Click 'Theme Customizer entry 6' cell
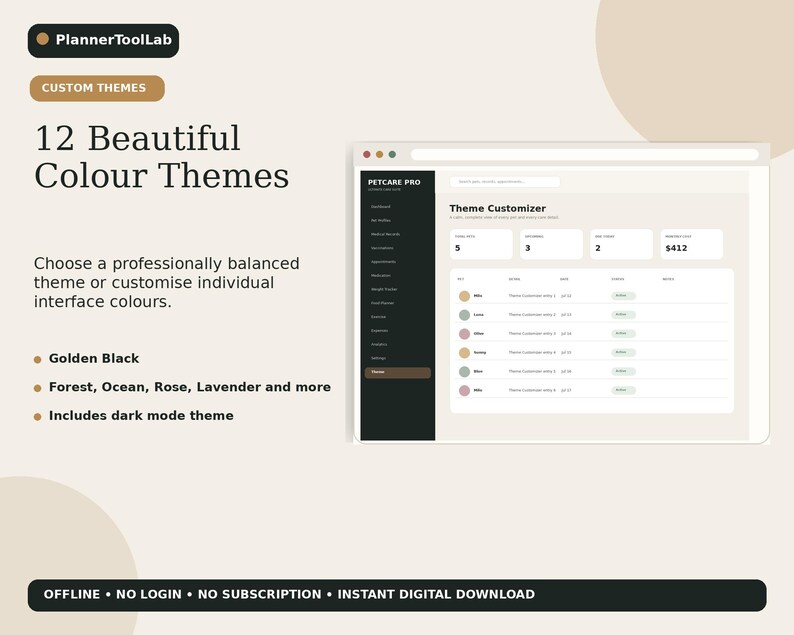794x635 pixels. tap(532, 390)
